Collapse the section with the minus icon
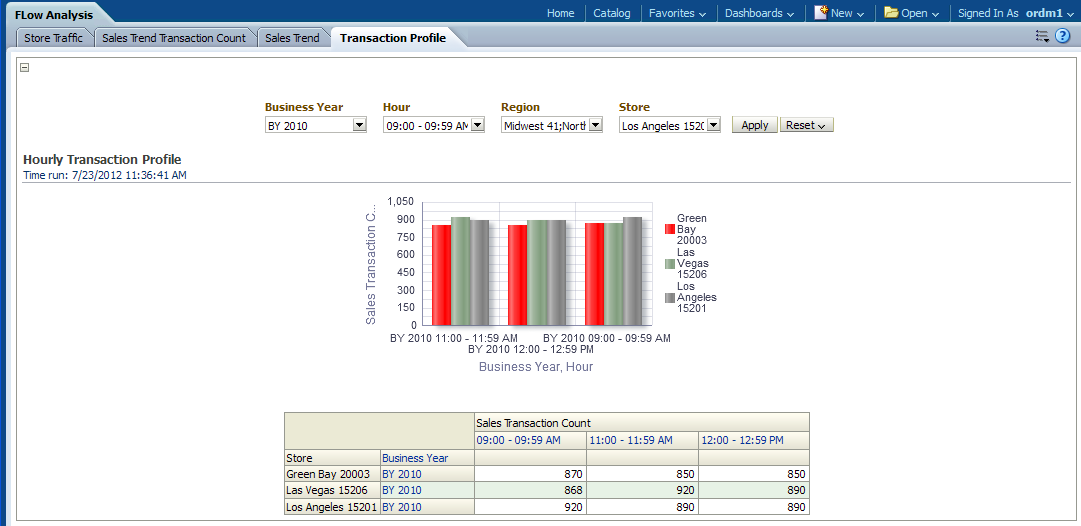1081x526 pixels. (25, 68)
